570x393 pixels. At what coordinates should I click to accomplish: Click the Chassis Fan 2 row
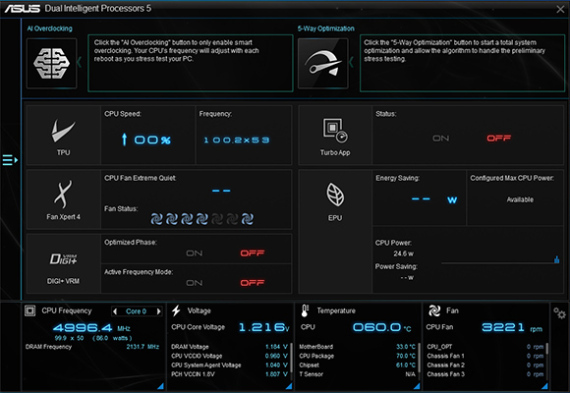click(485, 365)
